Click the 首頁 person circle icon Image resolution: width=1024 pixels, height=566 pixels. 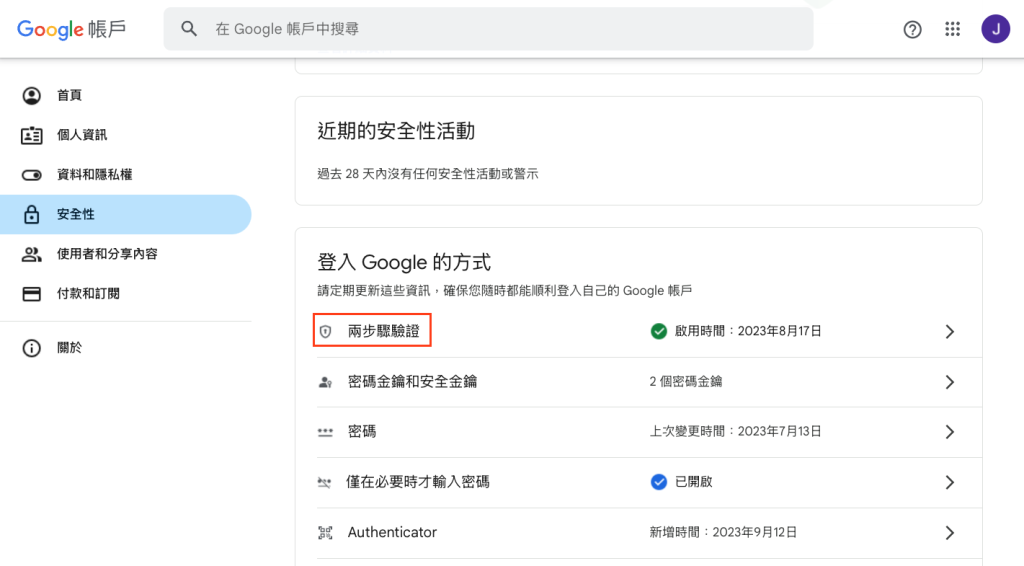pos(31,95)
